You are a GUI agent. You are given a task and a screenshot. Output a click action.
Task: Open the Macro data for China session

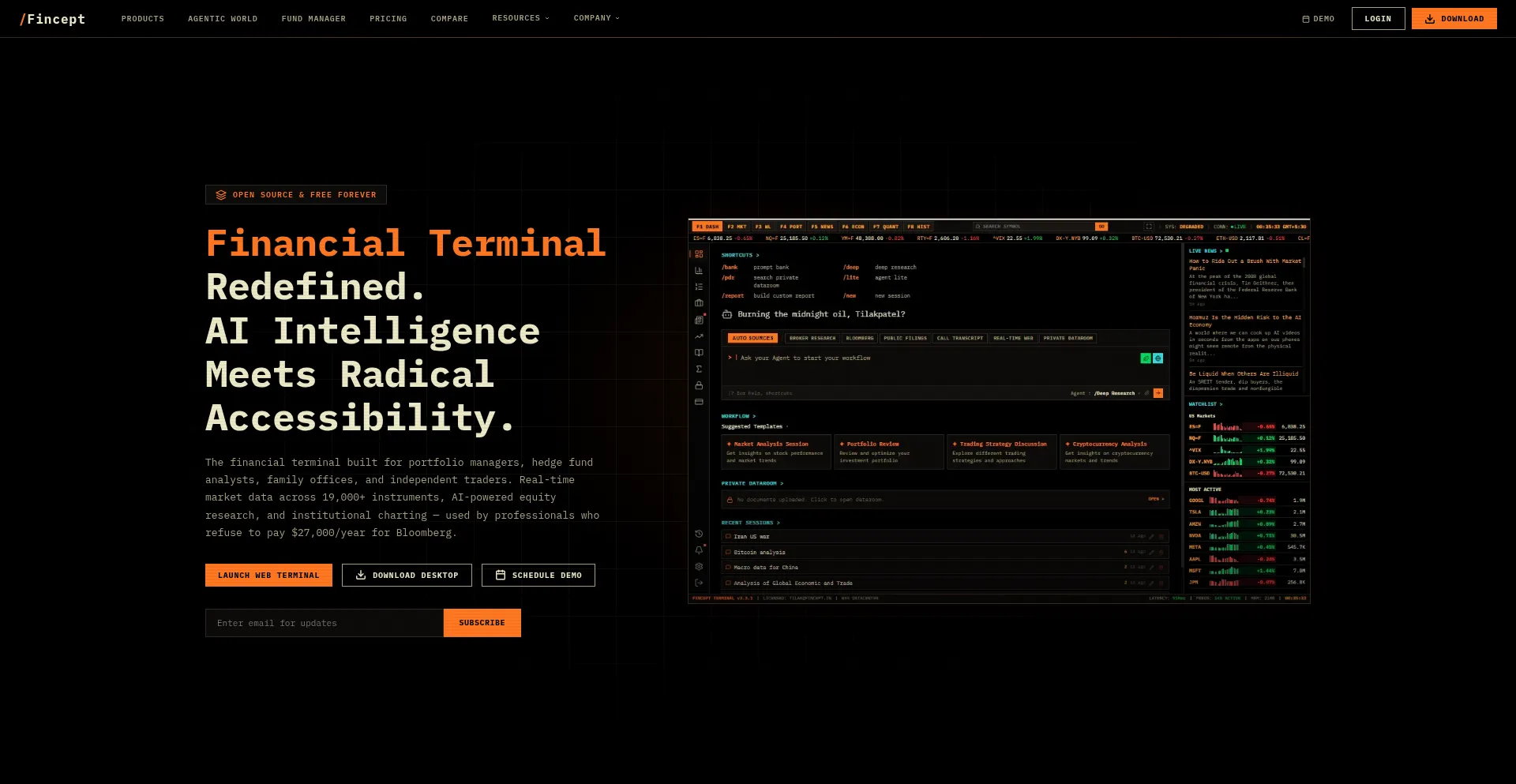tap(945, 567)
